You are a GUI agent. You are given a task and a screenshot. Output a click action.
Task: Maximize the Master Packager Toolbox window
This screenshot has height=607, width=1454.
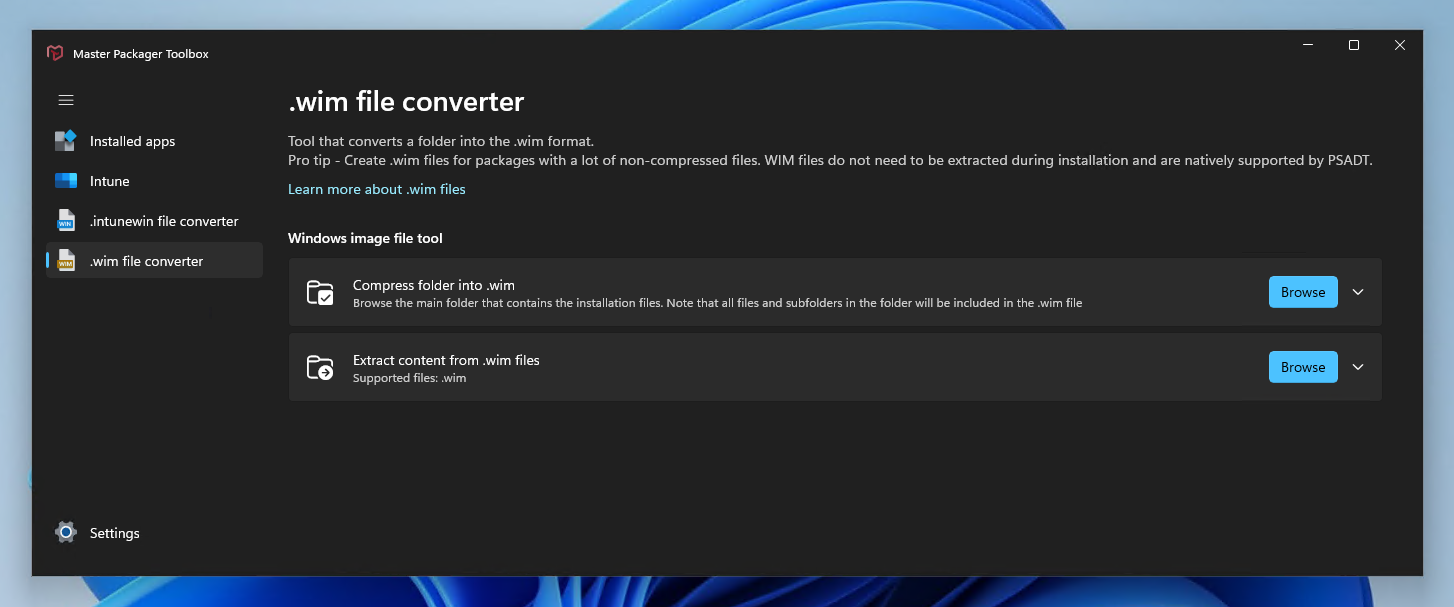click(1354, 45)
